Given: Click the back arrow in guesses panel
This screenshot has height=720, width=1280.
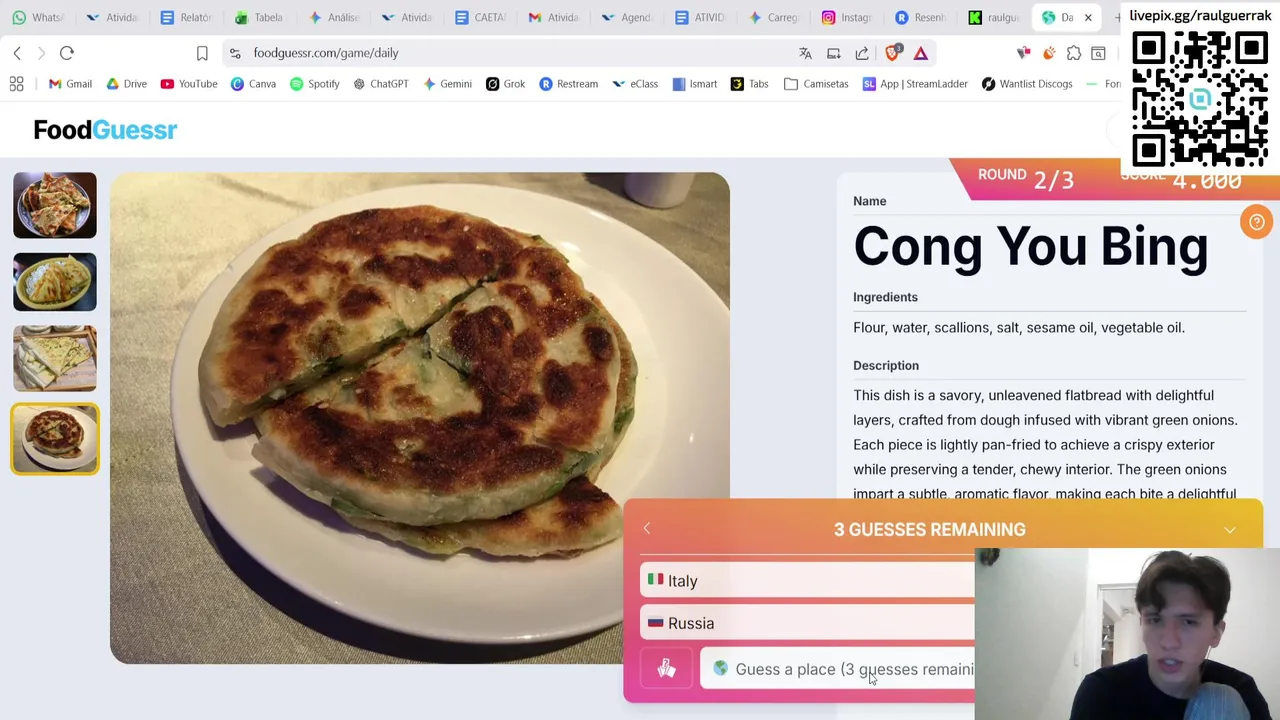Looking at the screenshot, I should pyautogui.click(x=646, y=529).
